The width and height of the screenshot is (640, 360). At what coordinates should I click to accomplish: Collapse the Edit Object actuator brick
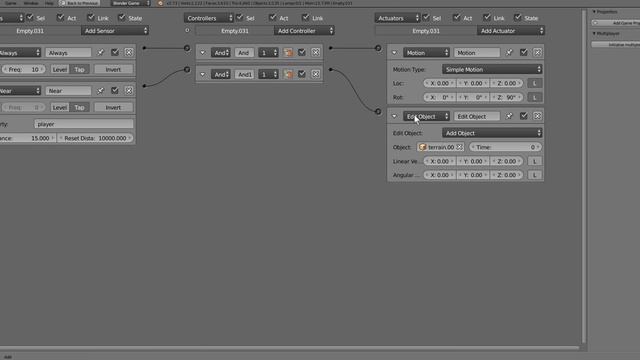pos(394,116)
